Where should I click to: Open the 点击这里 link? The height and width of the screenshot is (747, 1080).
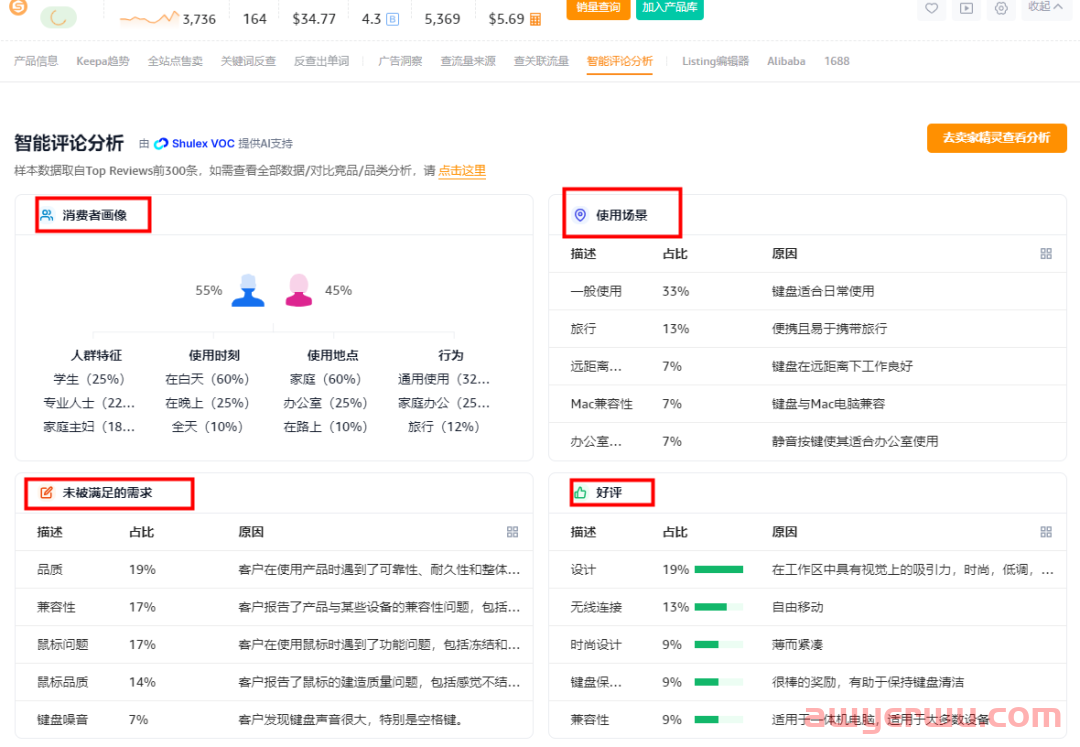coord(461,171)
